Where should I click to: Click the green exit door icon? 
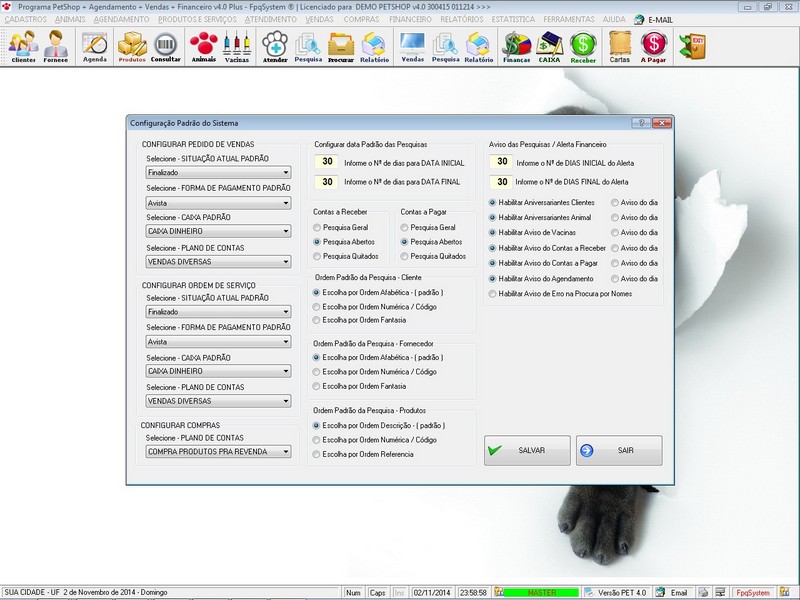(692, 46)
